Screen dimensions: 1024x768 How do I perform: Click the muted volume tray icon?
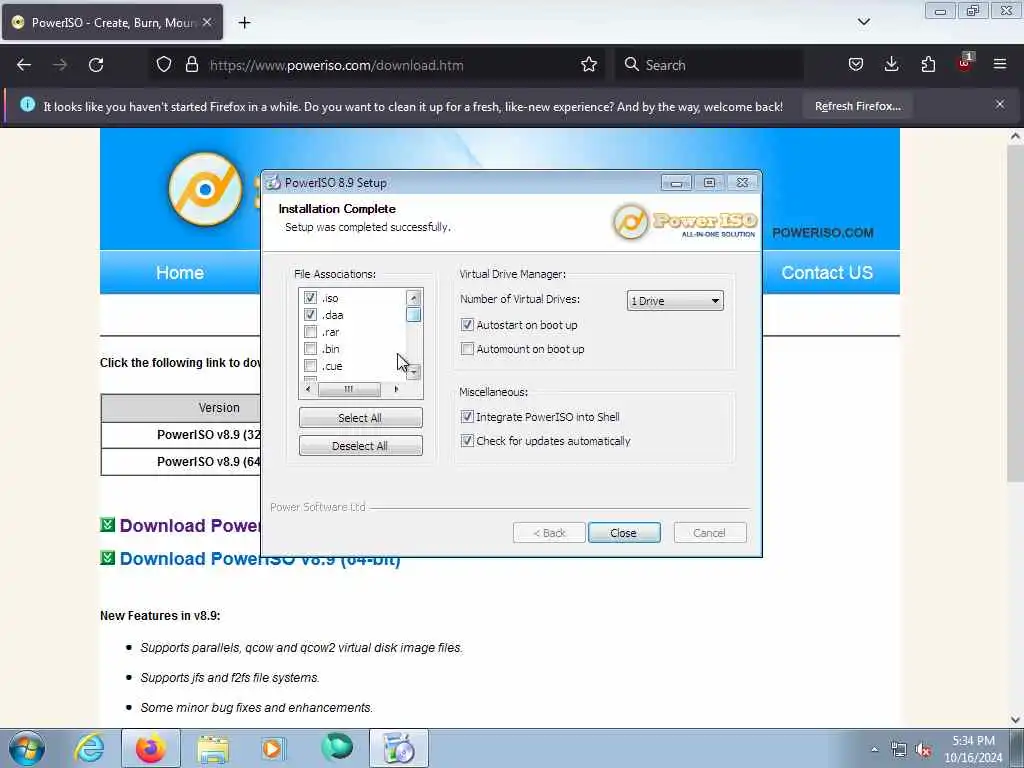[923, 750]
